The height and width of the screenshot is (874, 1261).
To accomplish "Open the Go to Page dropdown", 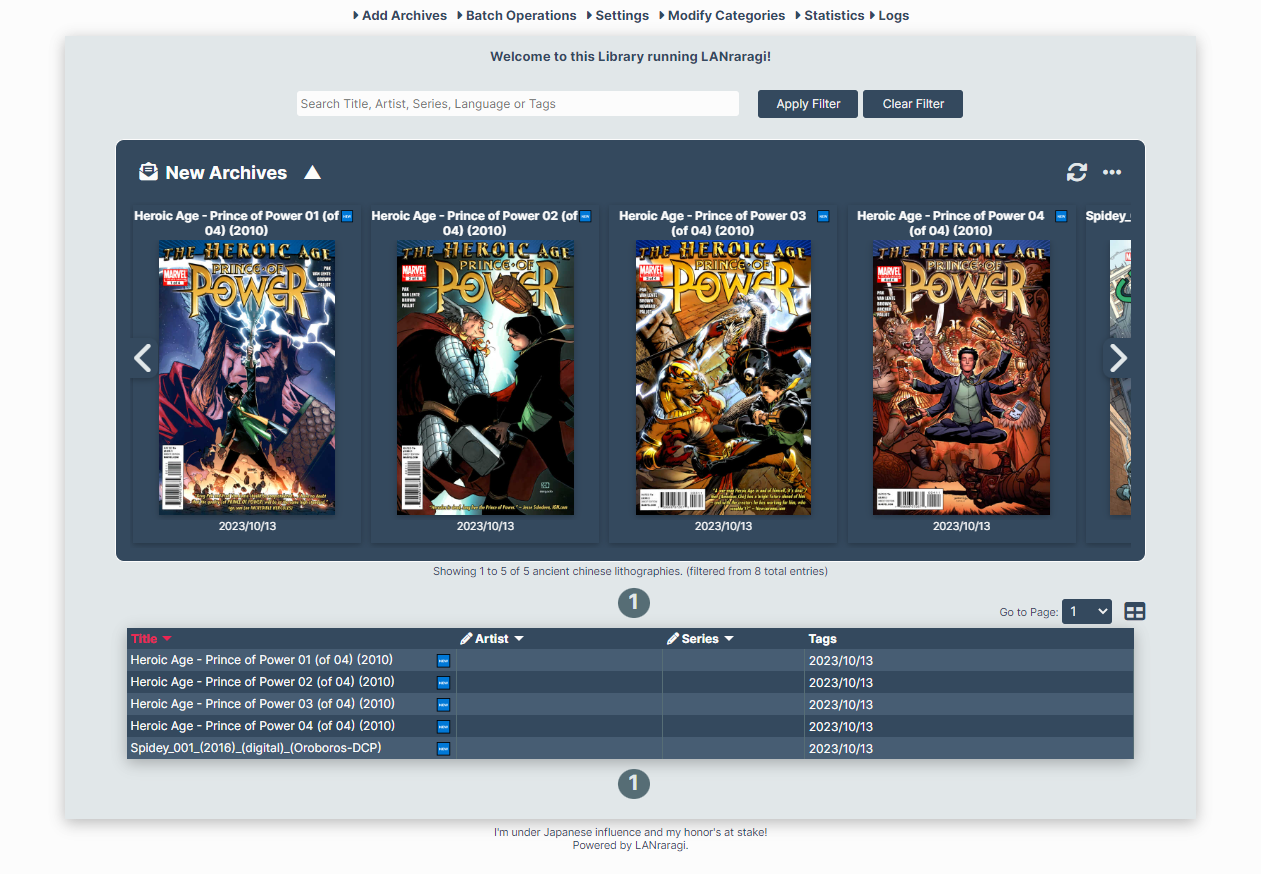I will (1087, 611).
